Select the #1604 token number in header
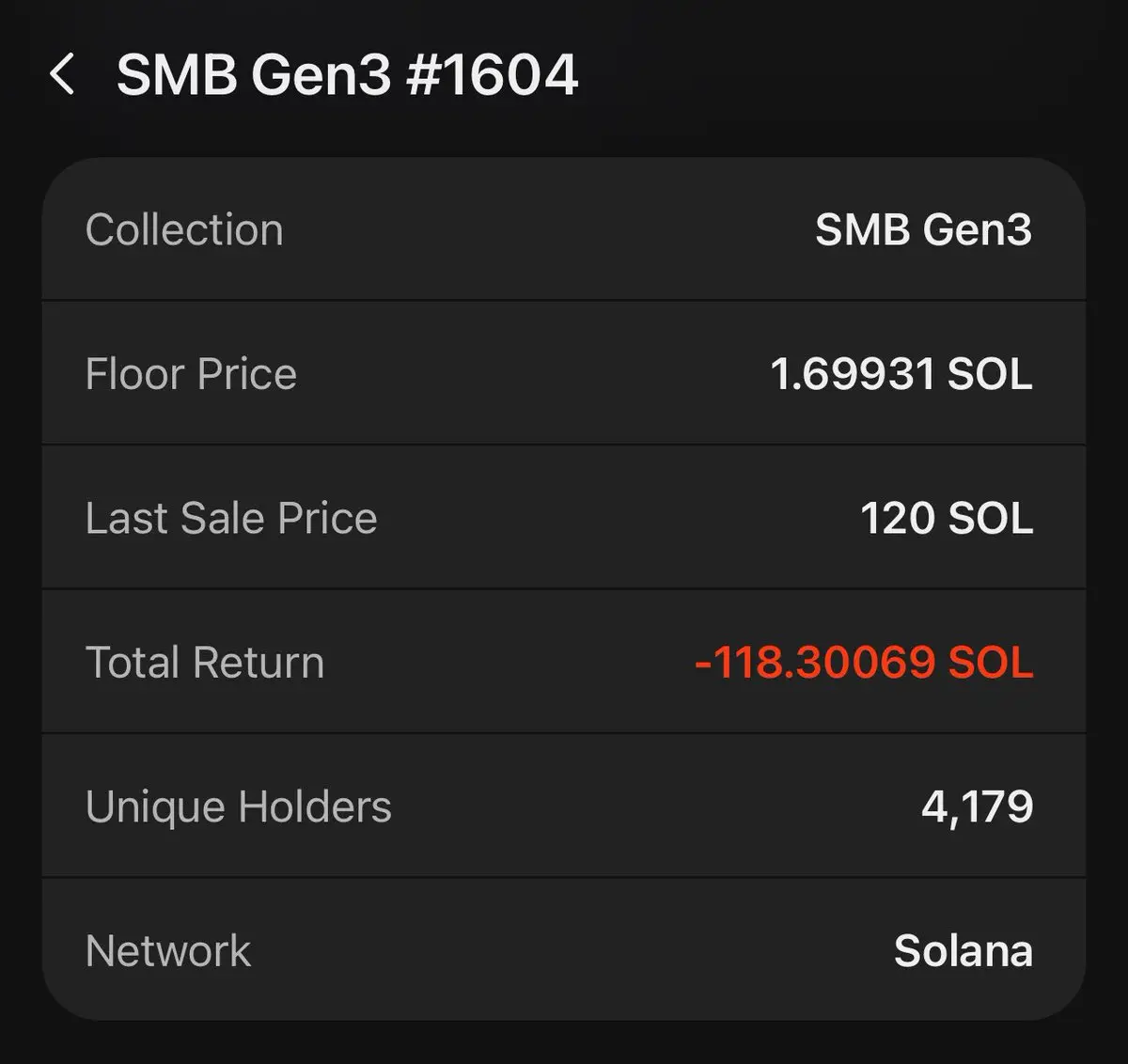 (x=492, y=74)
